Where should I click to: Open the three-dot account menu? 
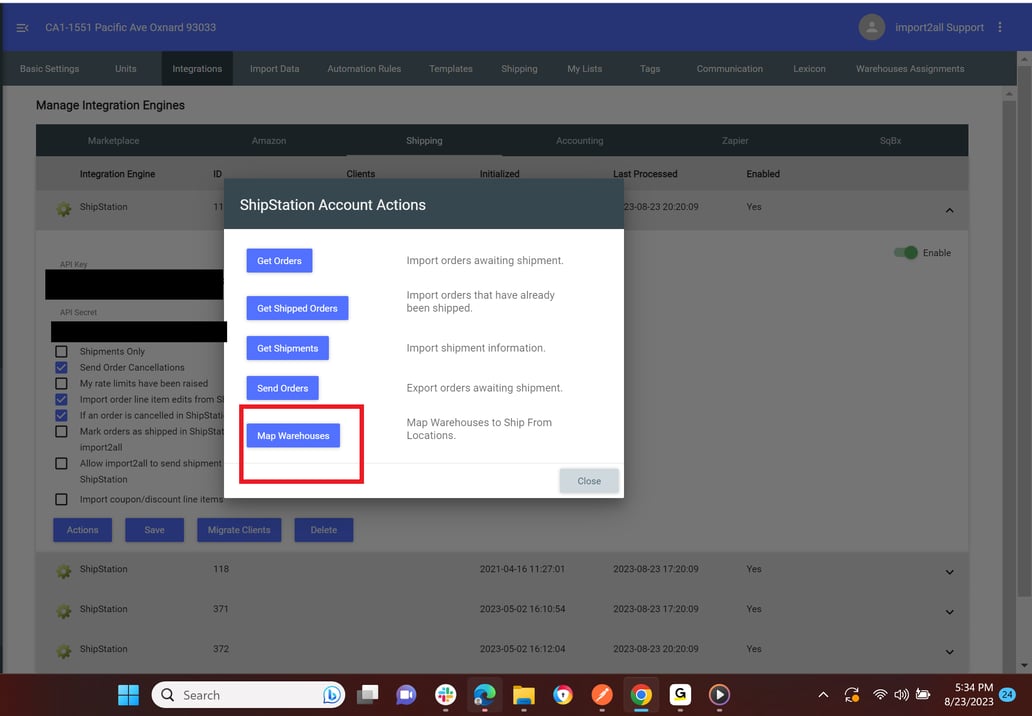(x=1000, y=27)
